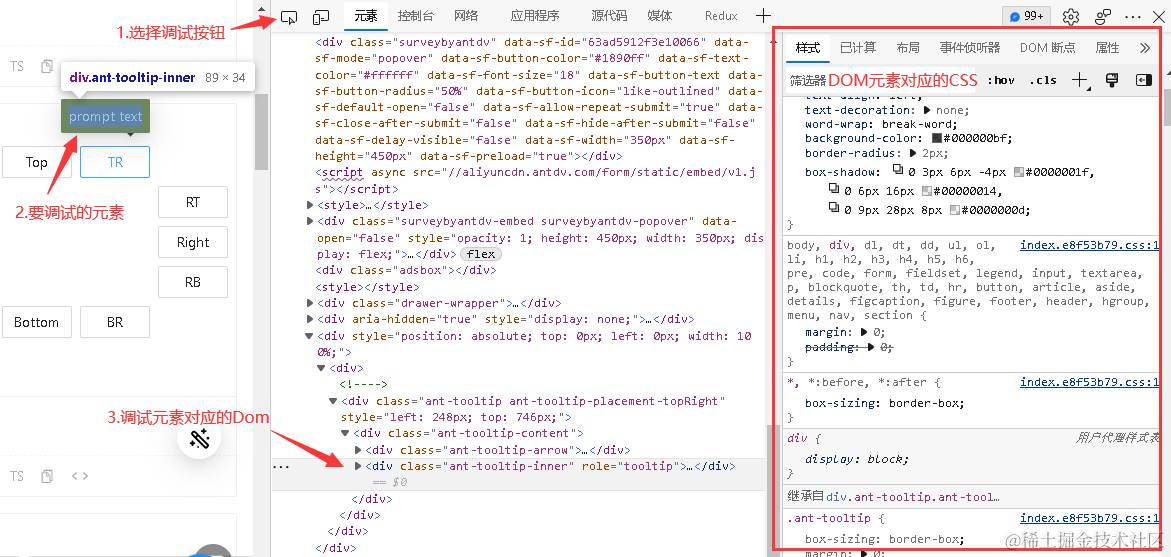Viewport: 1171px width, 557px height.
Task: Click the copy icon above the tooltip demo
Action: click(x=47, y=66)
